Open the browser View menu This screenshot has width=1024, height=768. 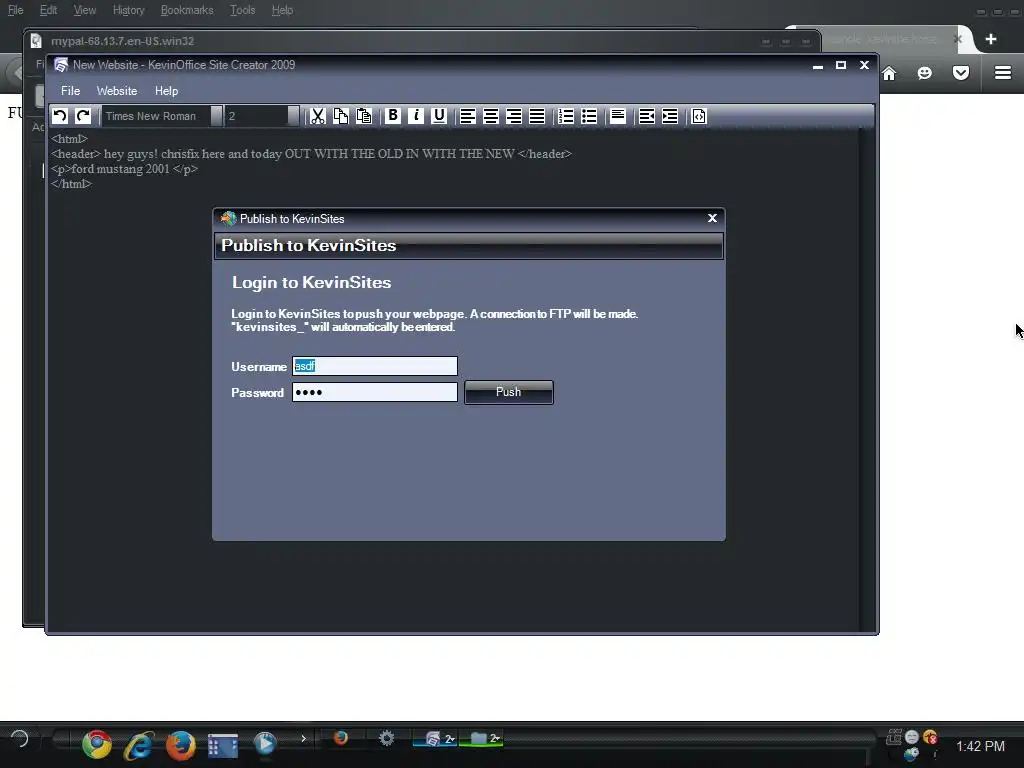[x=85, y=10]
